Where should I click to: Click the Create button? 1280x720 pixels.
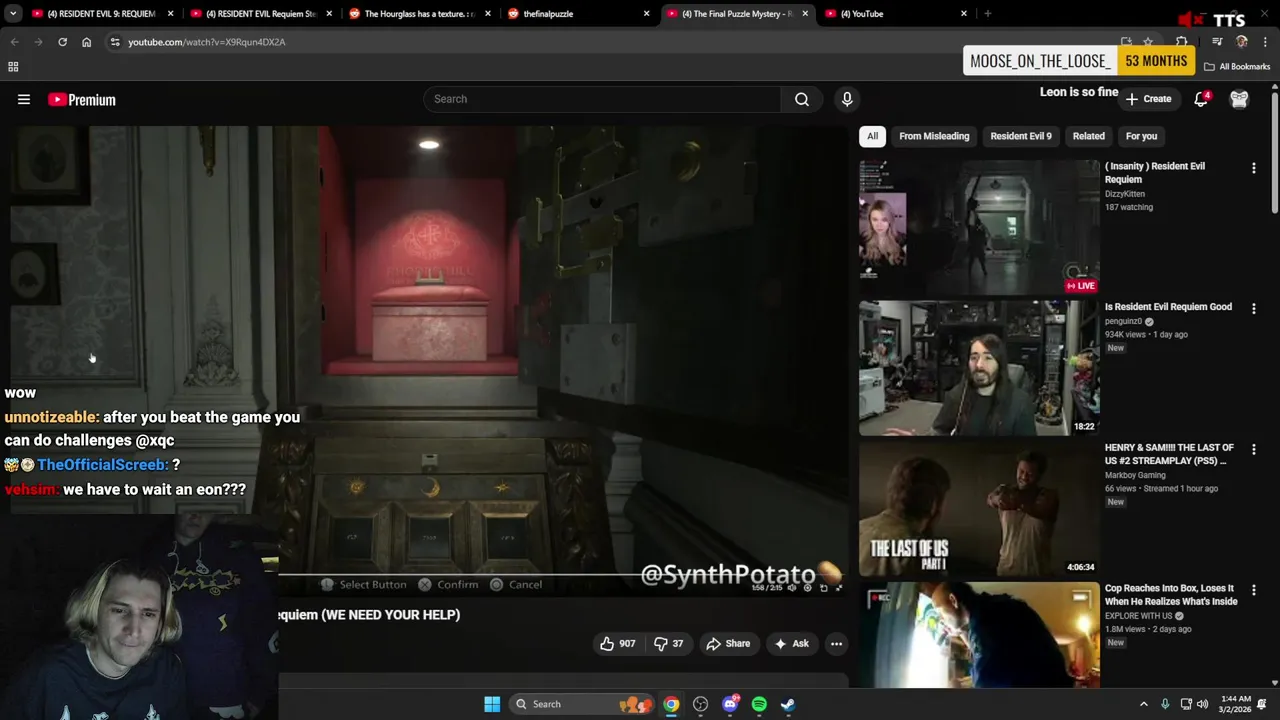[x=1148, y=99]
